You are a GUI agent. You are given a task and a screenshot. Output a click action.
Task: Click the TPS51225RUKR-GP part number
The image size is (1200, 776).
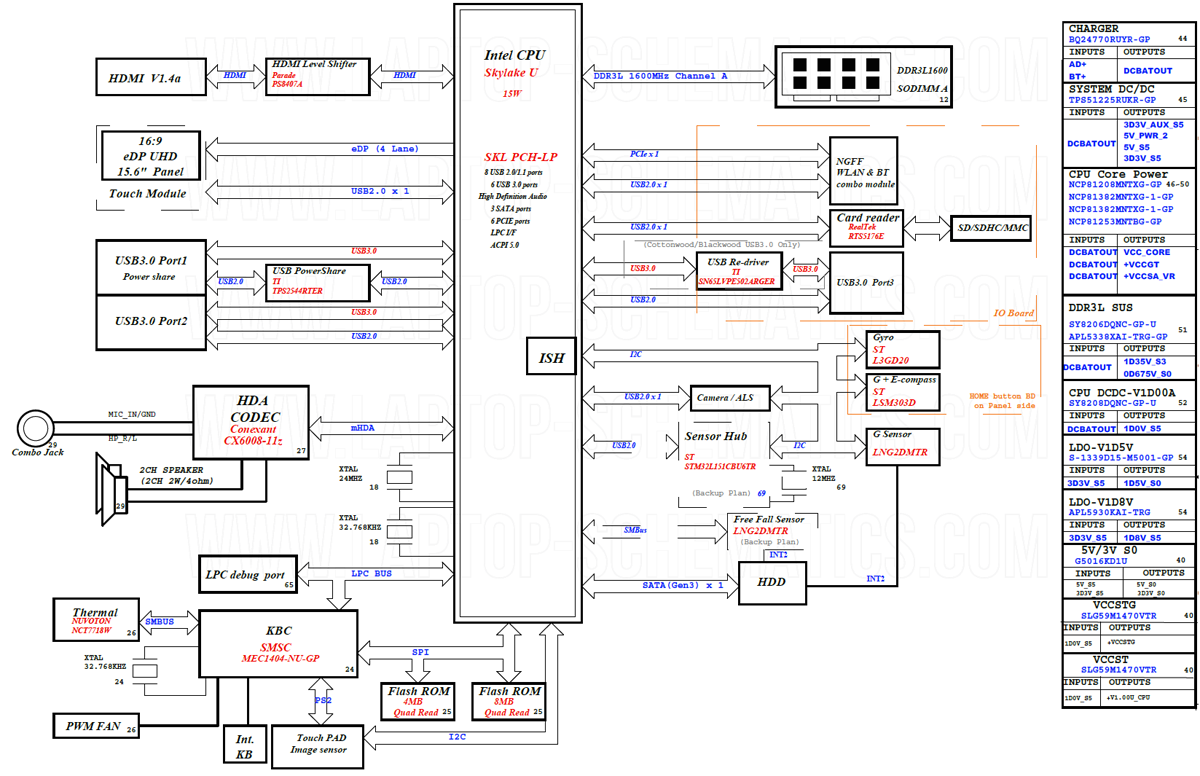coord(1112,100)
